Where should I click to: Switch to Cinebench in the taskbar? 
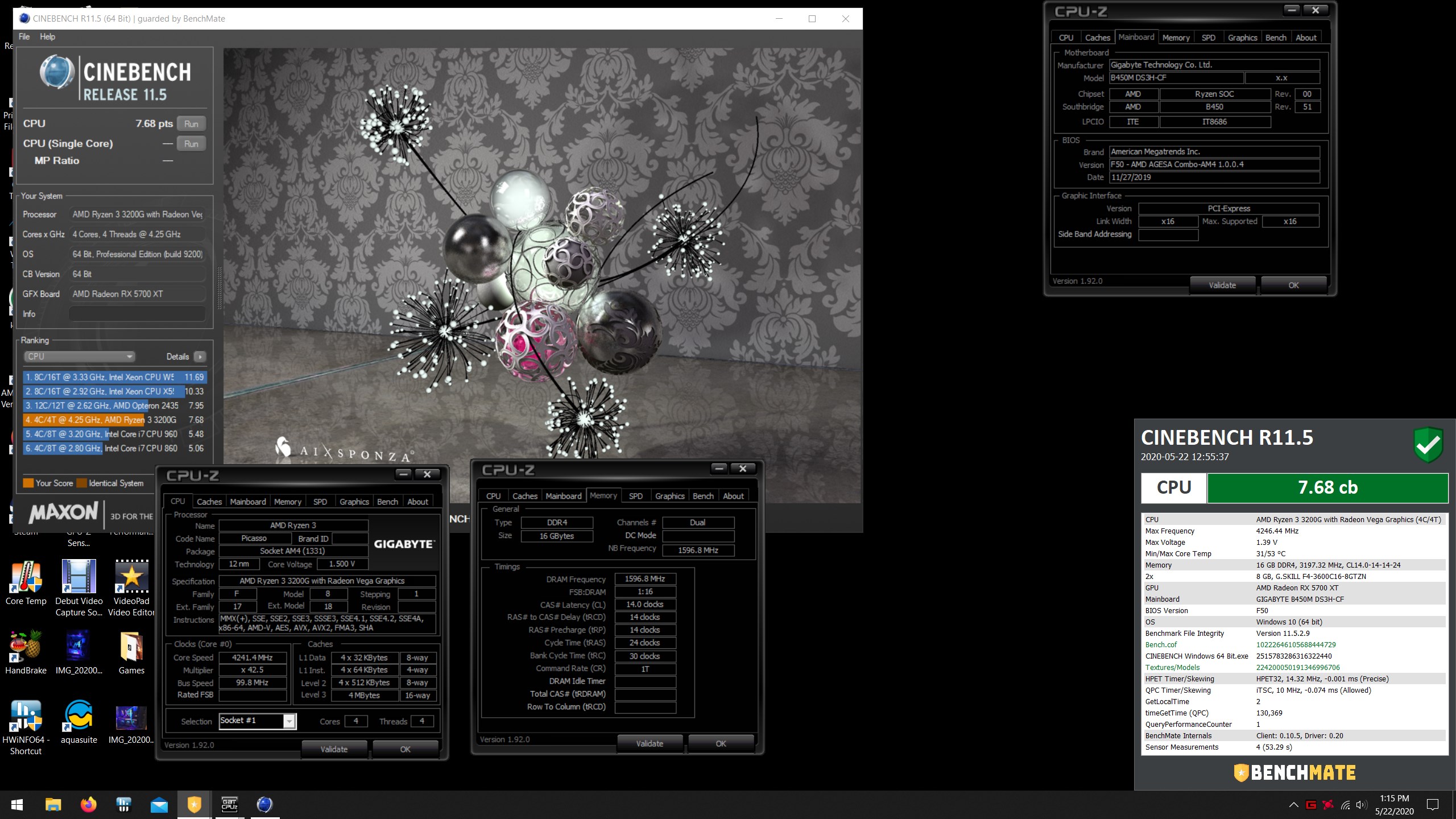[x=265, y=805]
